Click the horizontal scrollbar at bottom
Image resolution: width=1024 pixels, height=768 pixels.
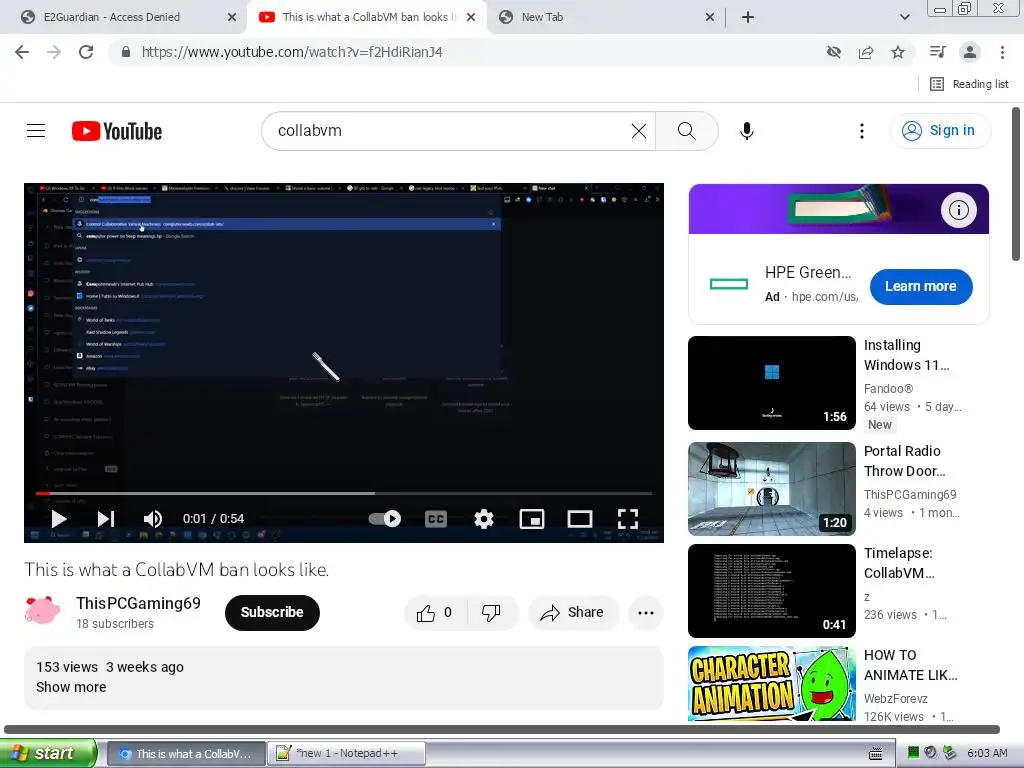coord(502,729)
